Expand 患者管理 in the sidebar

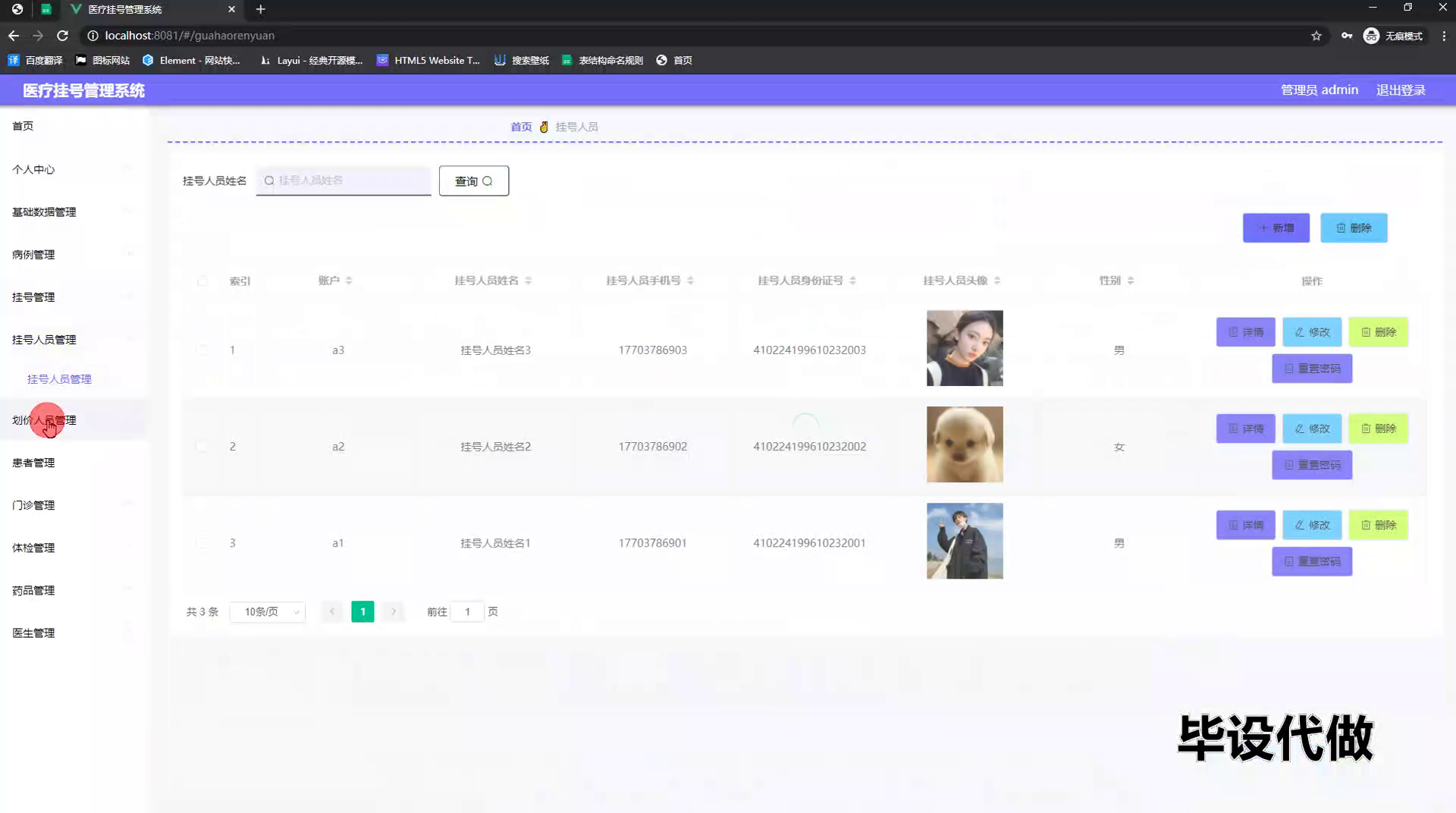click(74, 462)
